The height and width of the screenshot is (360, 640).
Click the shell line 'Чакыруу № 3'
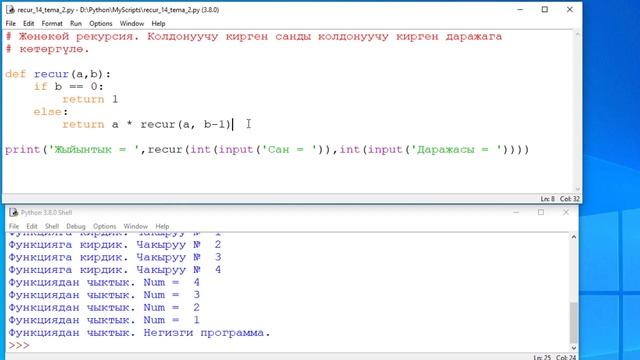pos(115,258)
